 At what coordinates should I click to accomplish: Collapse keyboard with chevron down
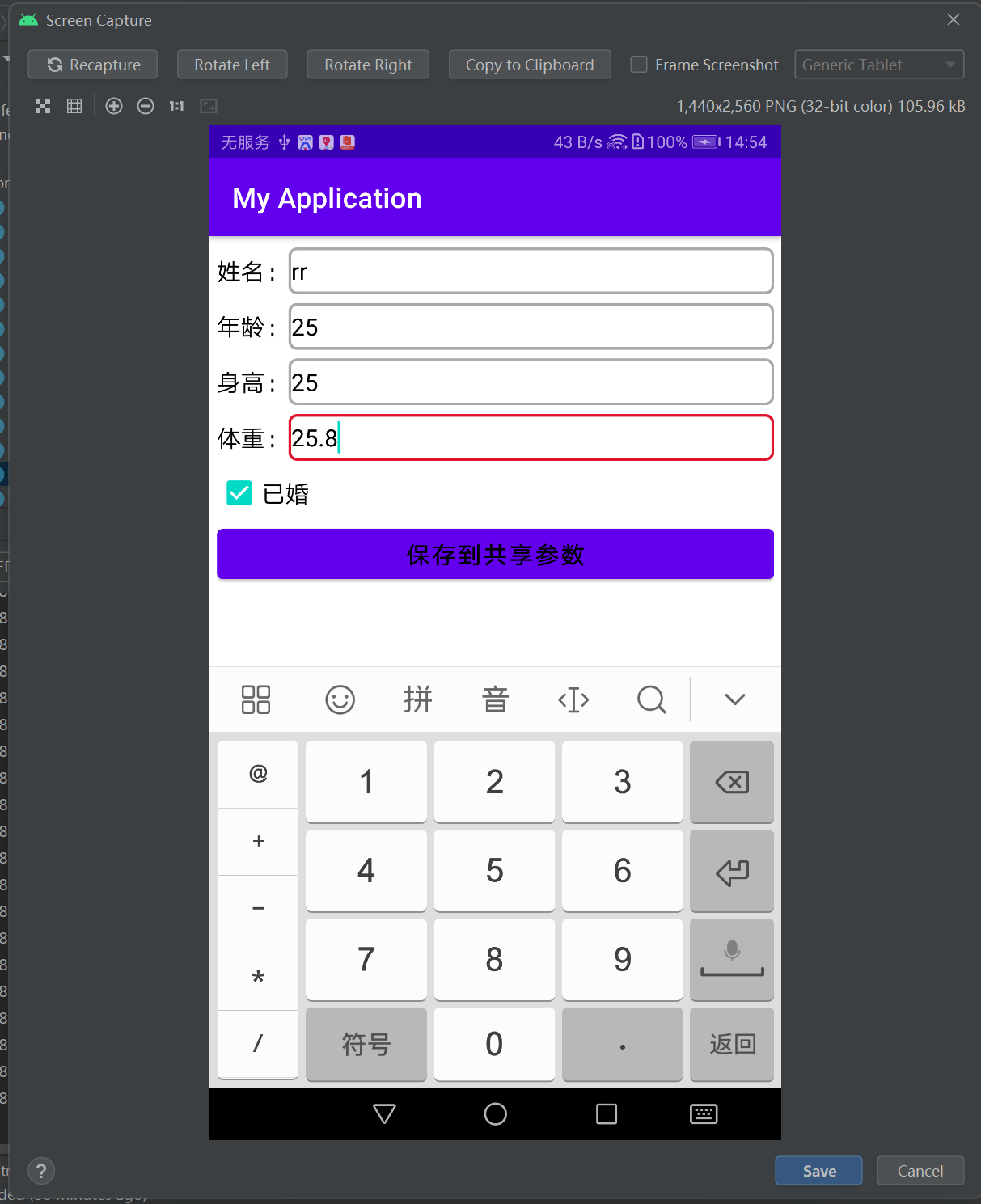point(735,699)
